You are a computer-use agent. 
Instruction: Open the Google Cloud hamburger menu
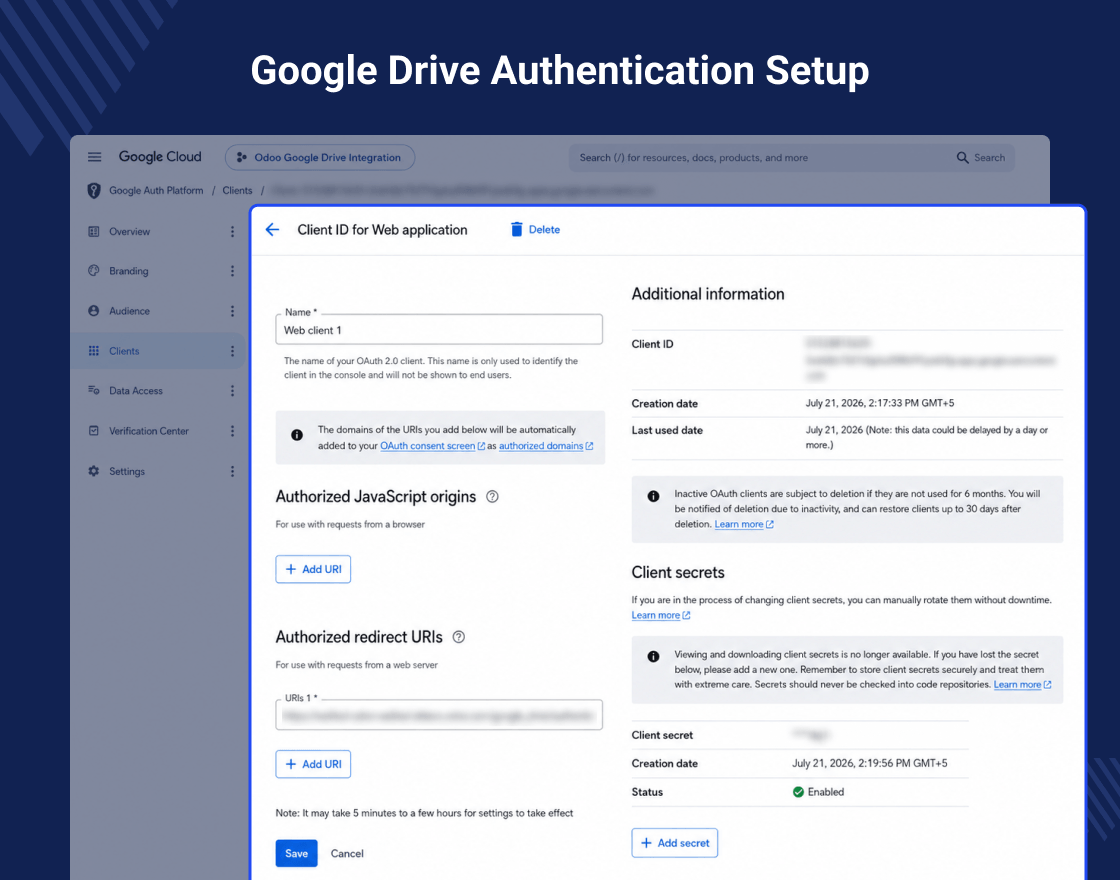[94, 157]
